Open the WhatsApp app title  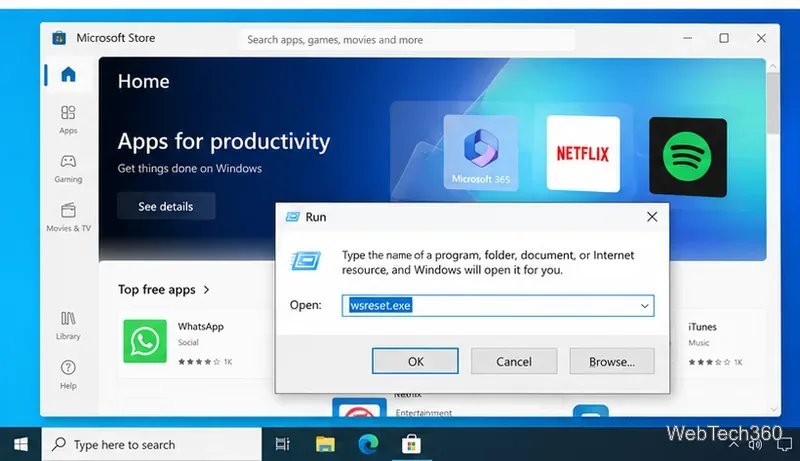tap(201, 326)
